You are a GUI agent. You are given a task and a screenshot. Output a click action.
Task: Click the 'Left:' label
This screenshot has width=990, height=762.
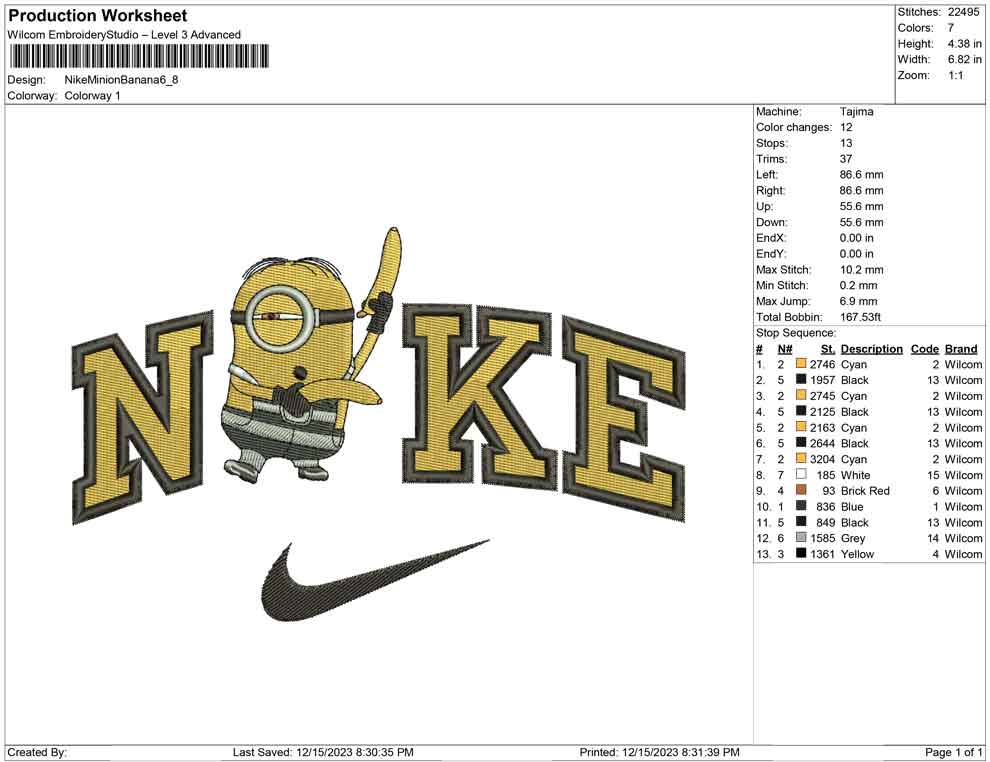coord(767,175)
